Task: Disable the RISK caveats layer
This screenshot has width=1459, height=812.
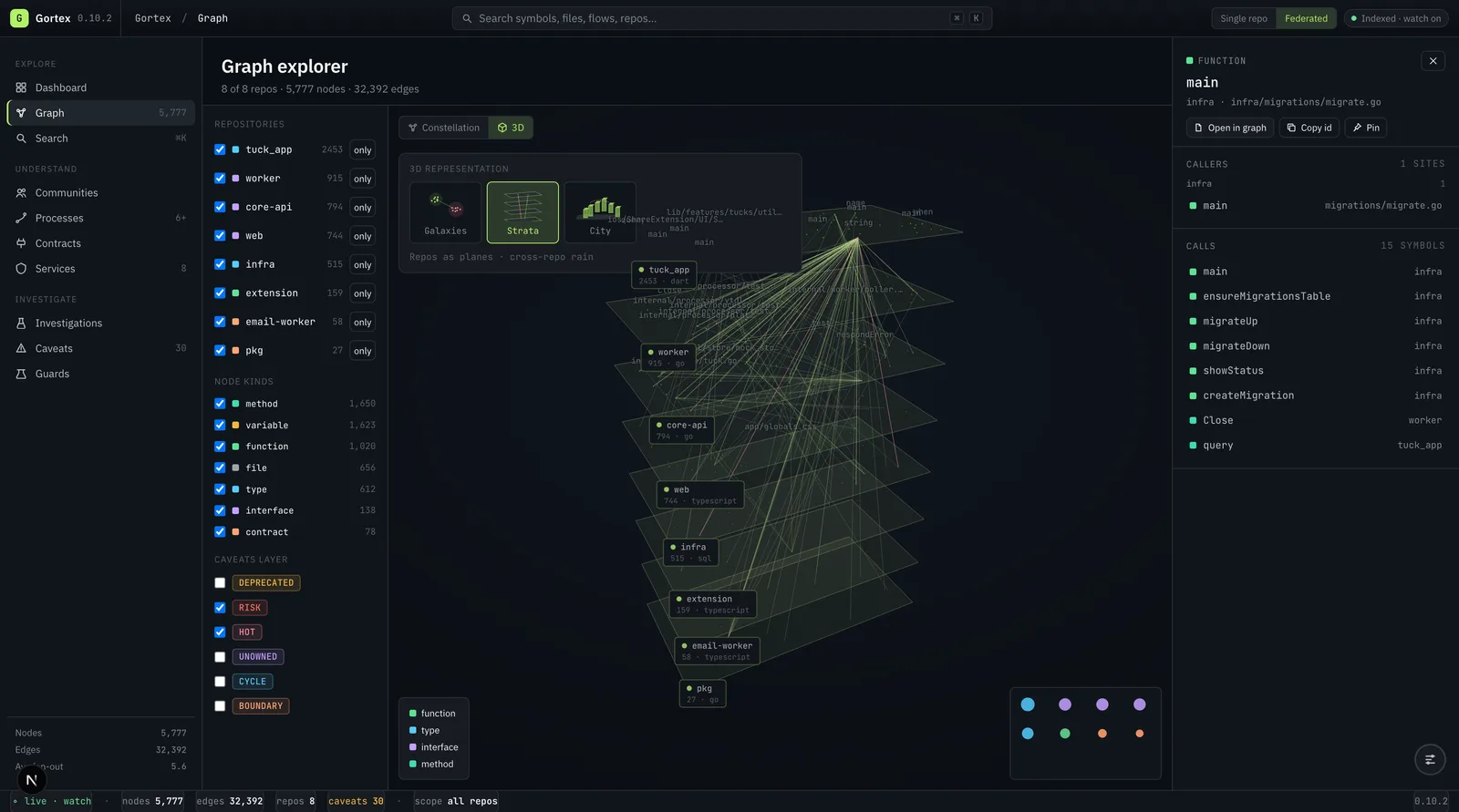Action: [x=220, y=608]
